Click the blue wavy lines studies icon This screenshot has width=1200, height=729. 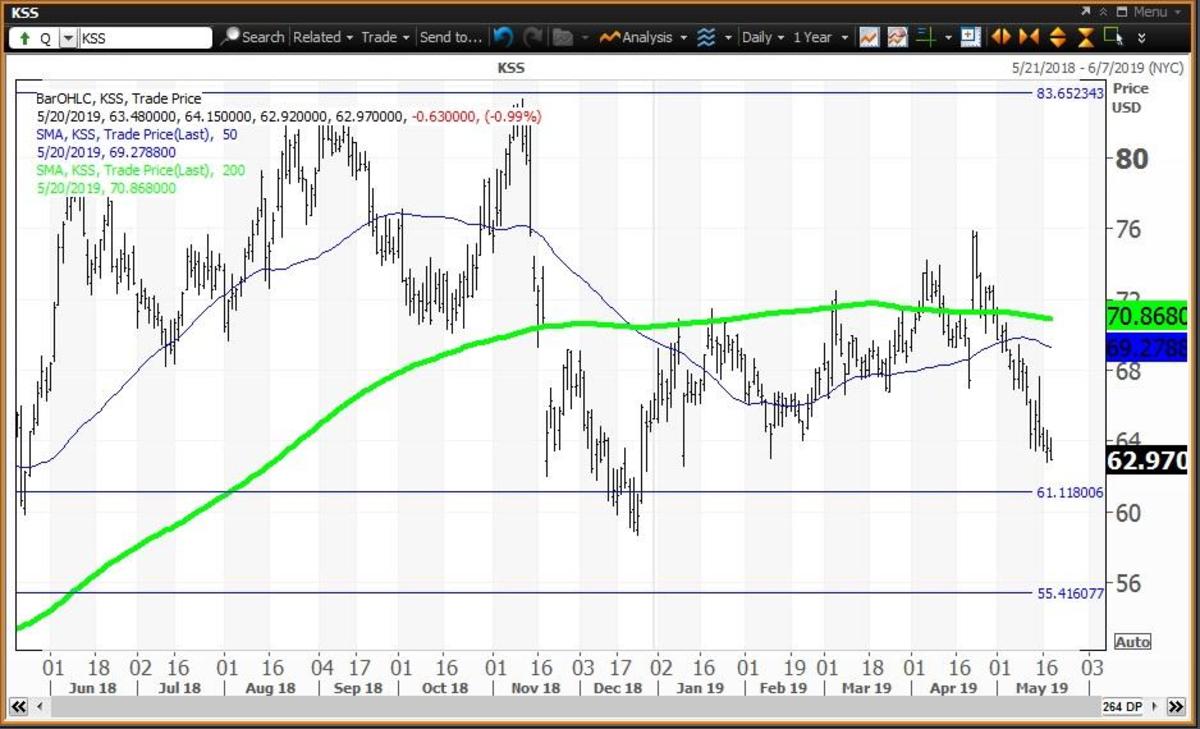[x=707, y=37]
